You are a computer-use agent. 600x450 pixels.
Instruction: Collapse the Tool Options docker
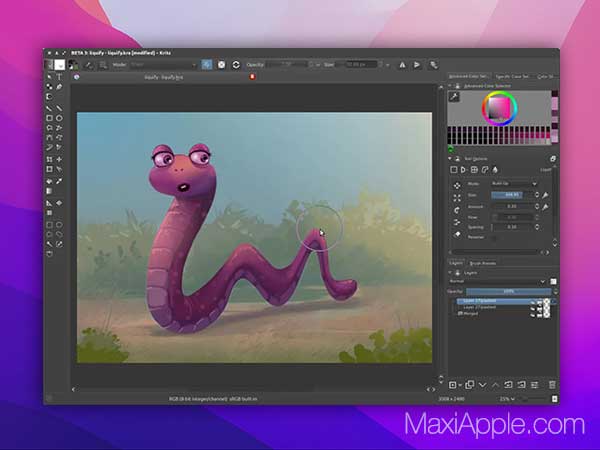pyautogui.click(x=450, y=158)
